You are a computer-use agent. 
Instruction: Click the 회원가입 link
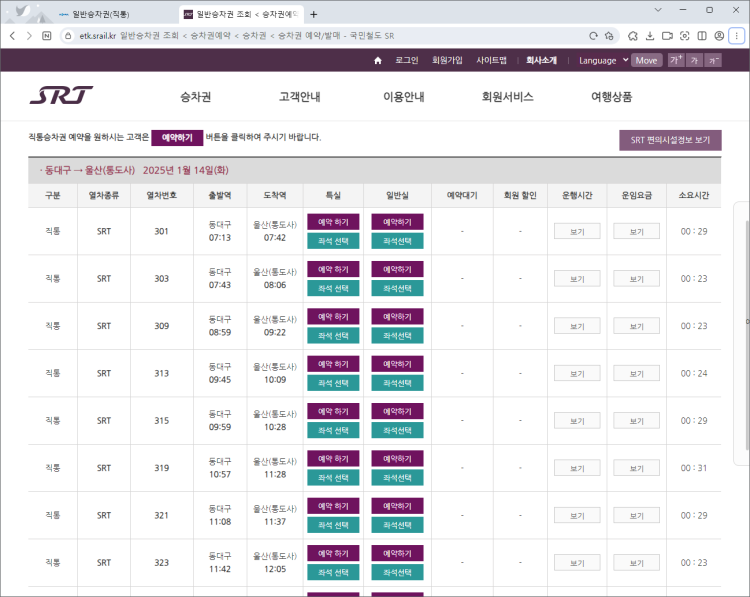click(x=447, y=60)
